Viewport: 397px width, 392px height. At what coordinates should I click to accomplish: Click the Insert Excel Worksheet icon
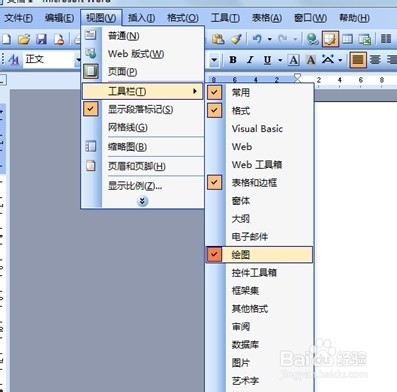coord(365,39)
